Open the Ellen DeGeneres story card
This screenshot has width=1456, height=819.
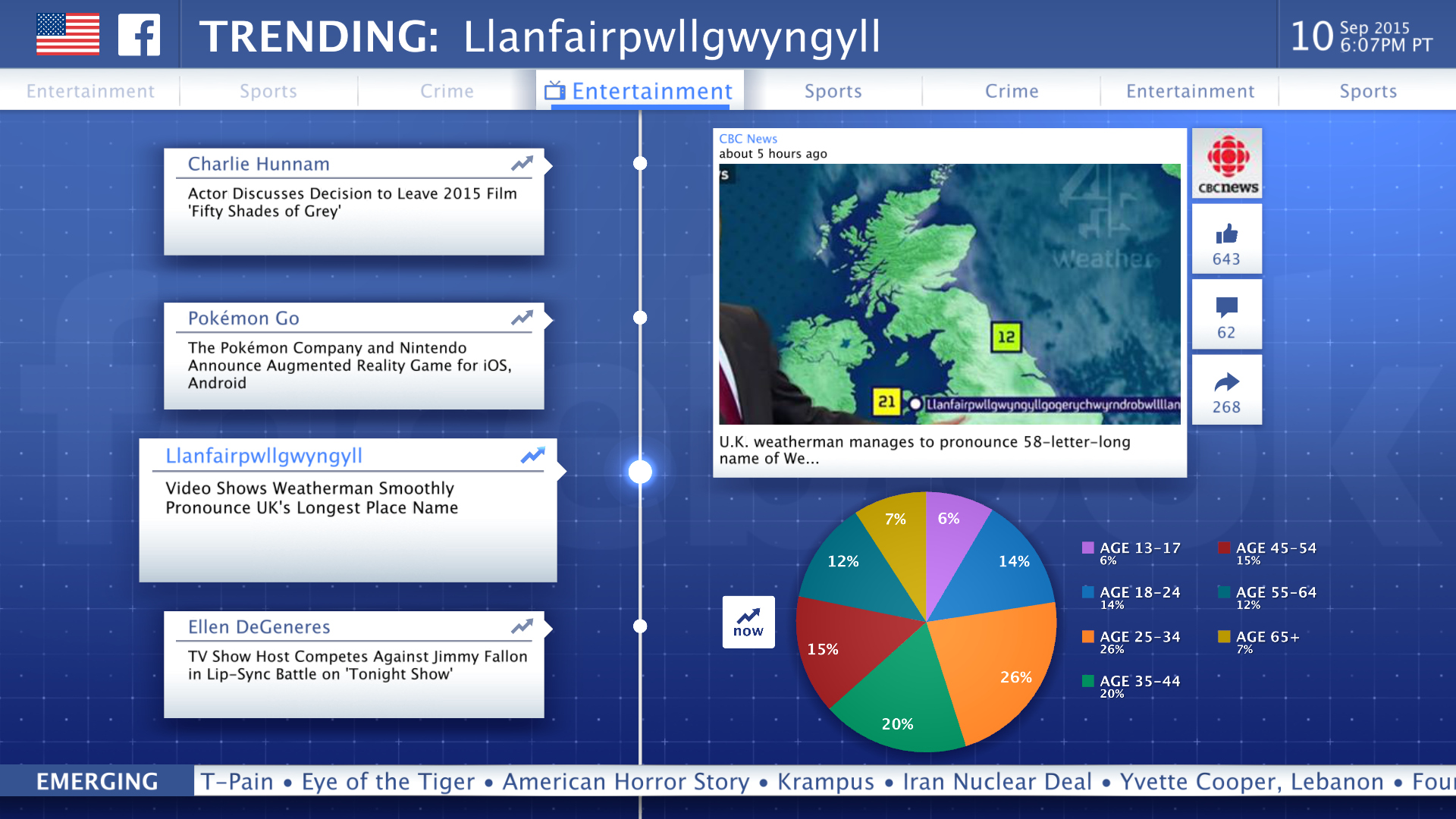click(x=354, y=664)
